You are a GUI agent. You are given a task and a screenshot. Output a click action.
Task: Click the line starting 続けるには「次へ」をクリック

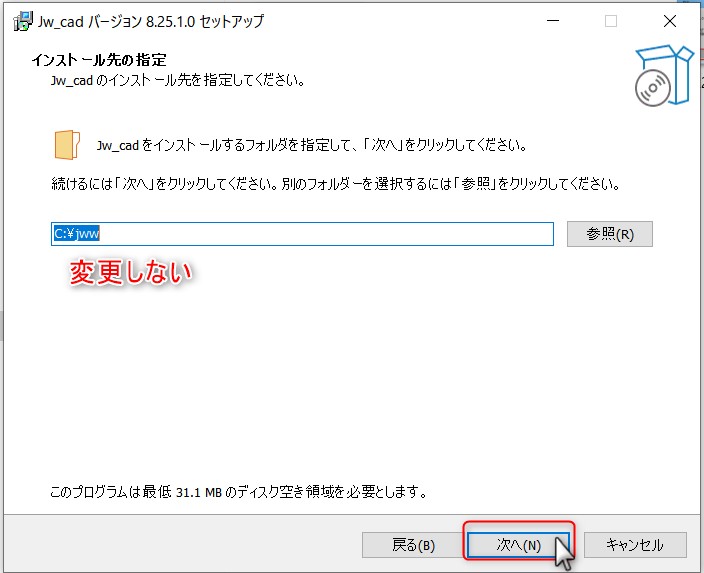click(336, 183)
